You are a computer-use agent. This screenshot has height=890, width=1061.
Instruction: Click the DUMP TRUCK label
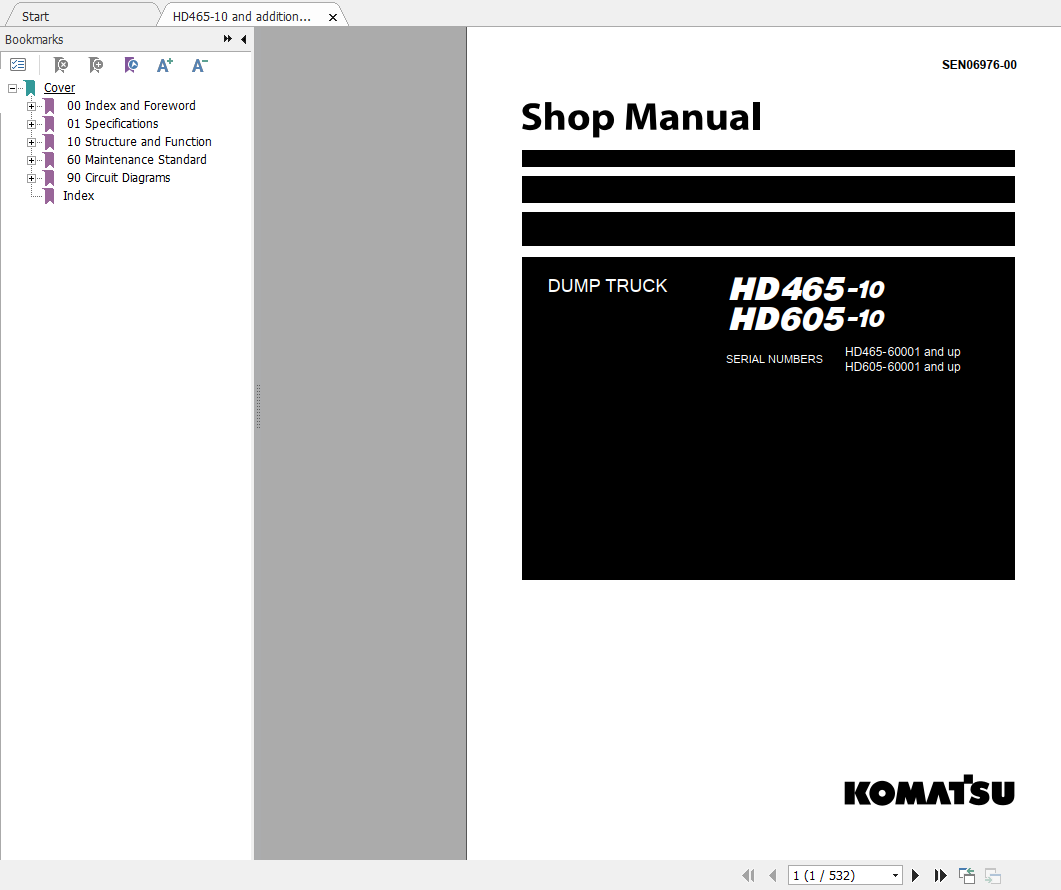pos(608,286)
